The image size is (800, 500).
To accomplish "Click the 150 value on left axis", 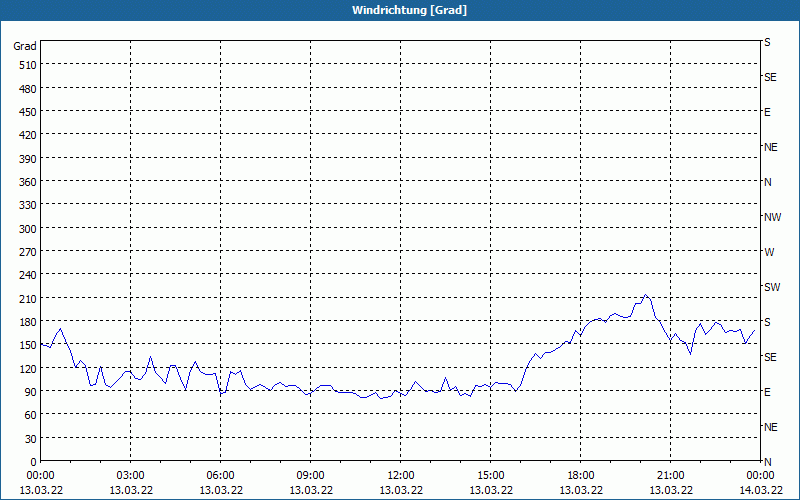I will 28,345.
